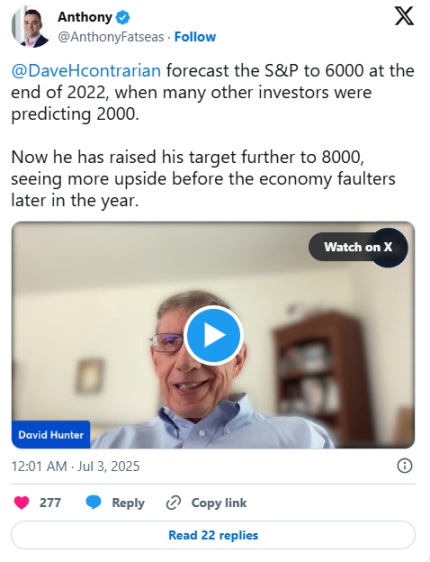Click the Anthony display name
The width and height of the screenshot is (430, 562).
(x=85, y=17)
